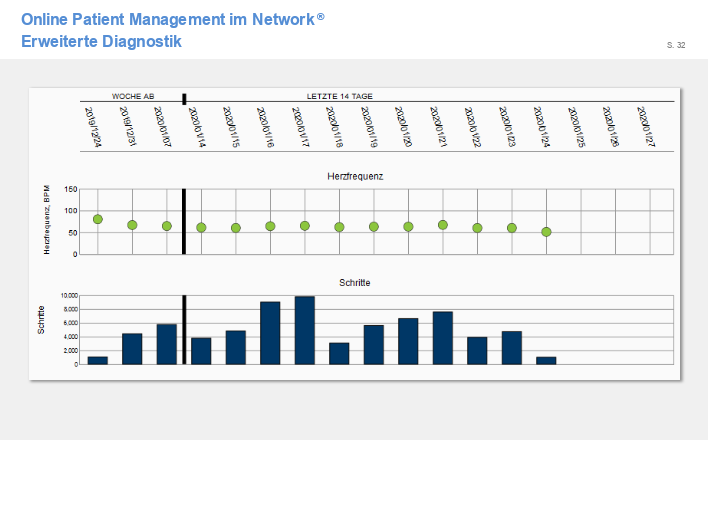This screenshot has width=709, height=532.
Task: Click the short steps bar for 2020/01/24
Action: coord(546,360)
